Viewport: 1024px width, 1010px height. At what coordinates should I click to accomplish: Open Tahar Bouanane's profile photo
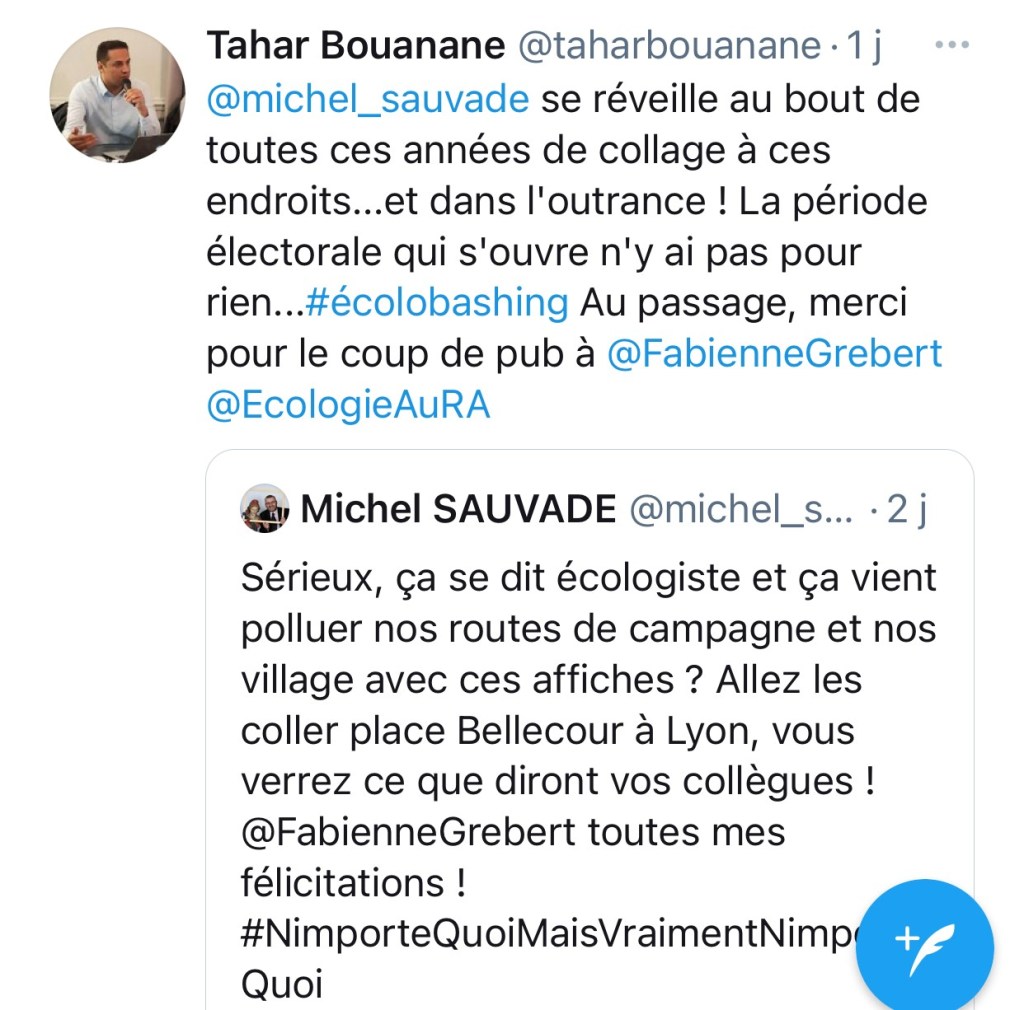(118, 95)
